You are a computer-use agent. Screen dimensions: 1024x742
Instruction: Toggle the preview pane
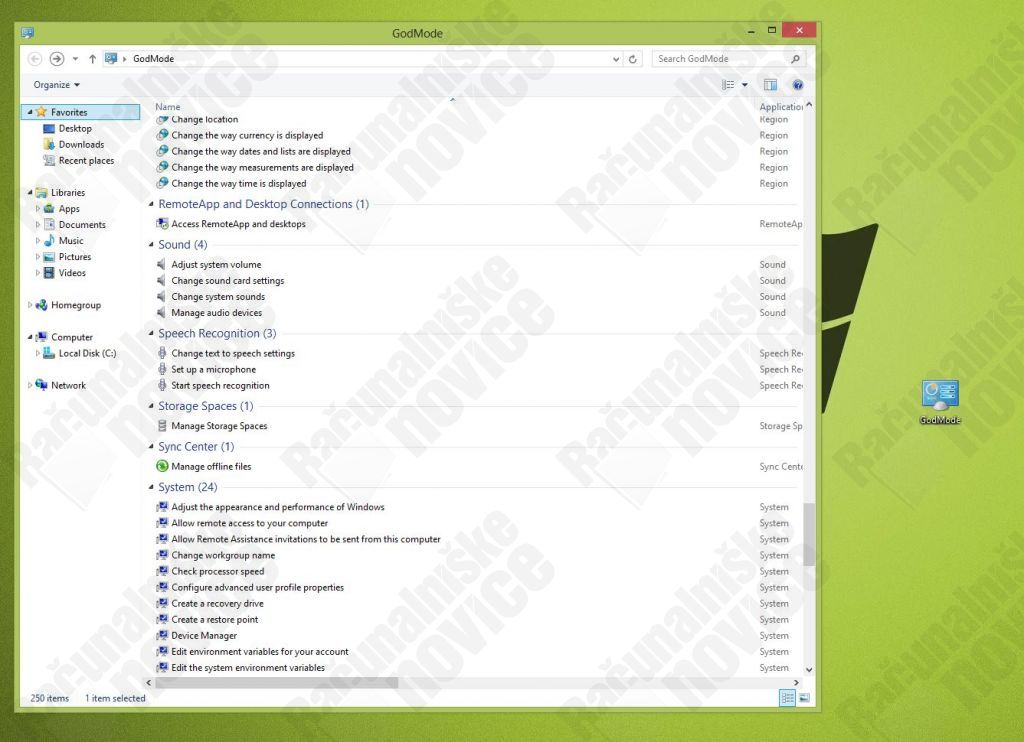(771, 85)
